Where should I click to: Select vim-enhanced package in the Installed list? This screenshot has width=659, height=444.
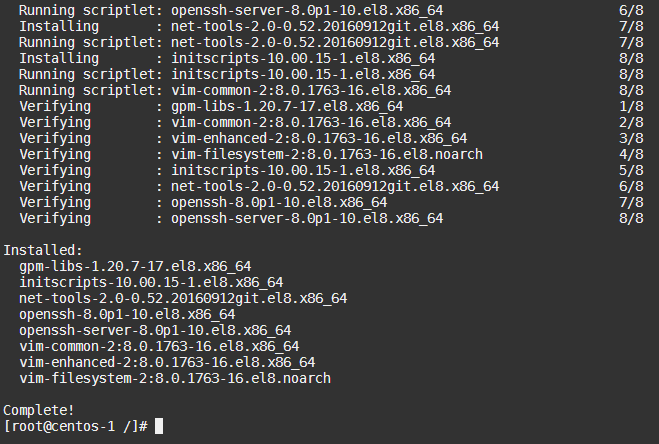(167, 362)
